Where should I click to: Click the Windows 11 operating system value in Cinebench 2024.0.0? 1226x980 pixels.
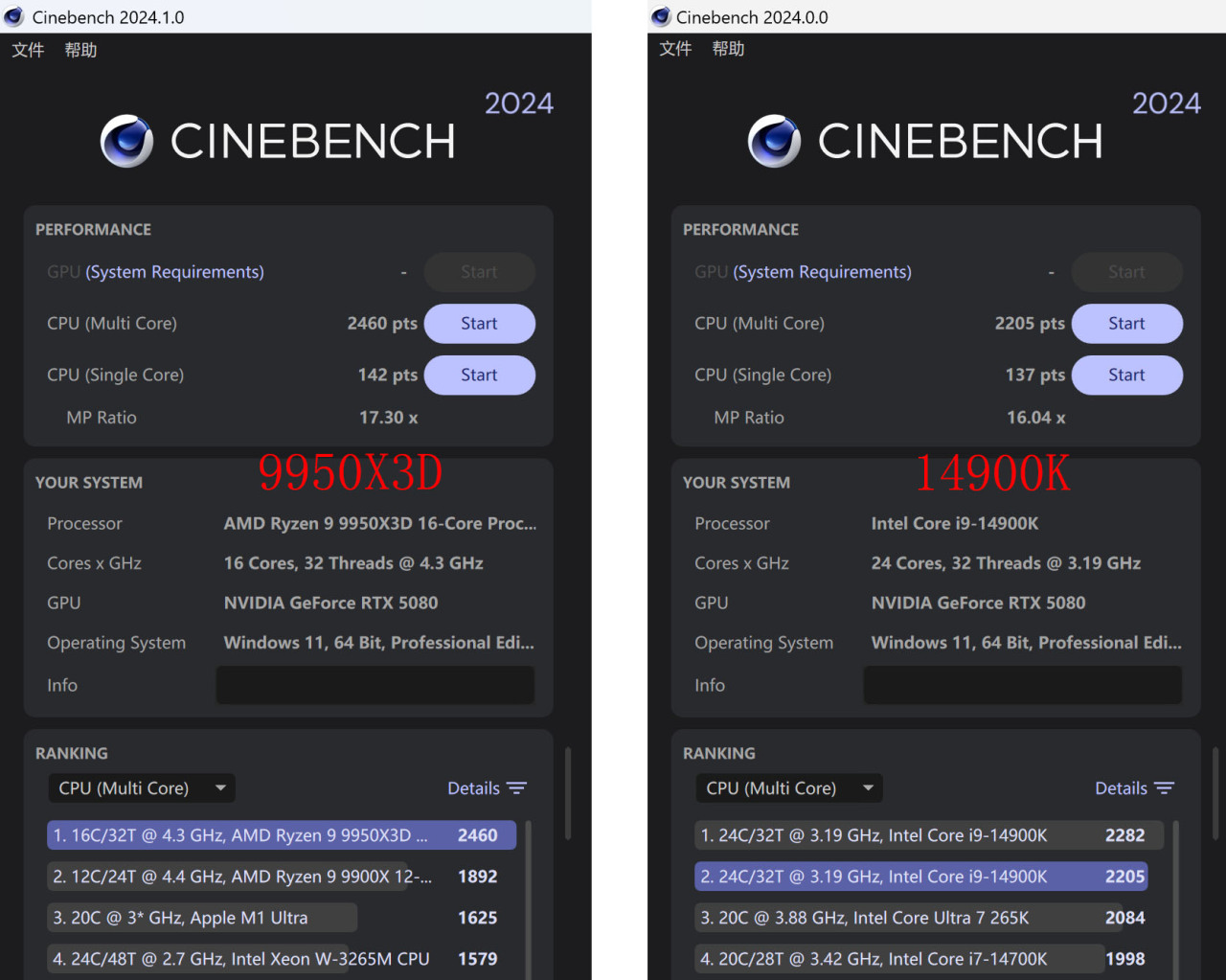coord(1027,643)
